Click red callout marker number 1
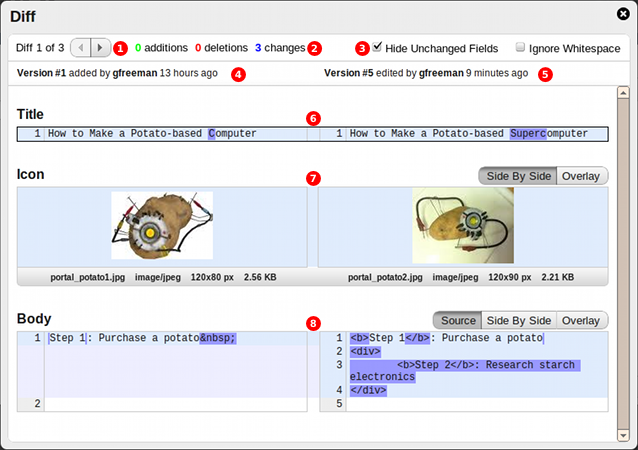Image resolution: width=638 pixels, height=450 pixels. [121, 48]
